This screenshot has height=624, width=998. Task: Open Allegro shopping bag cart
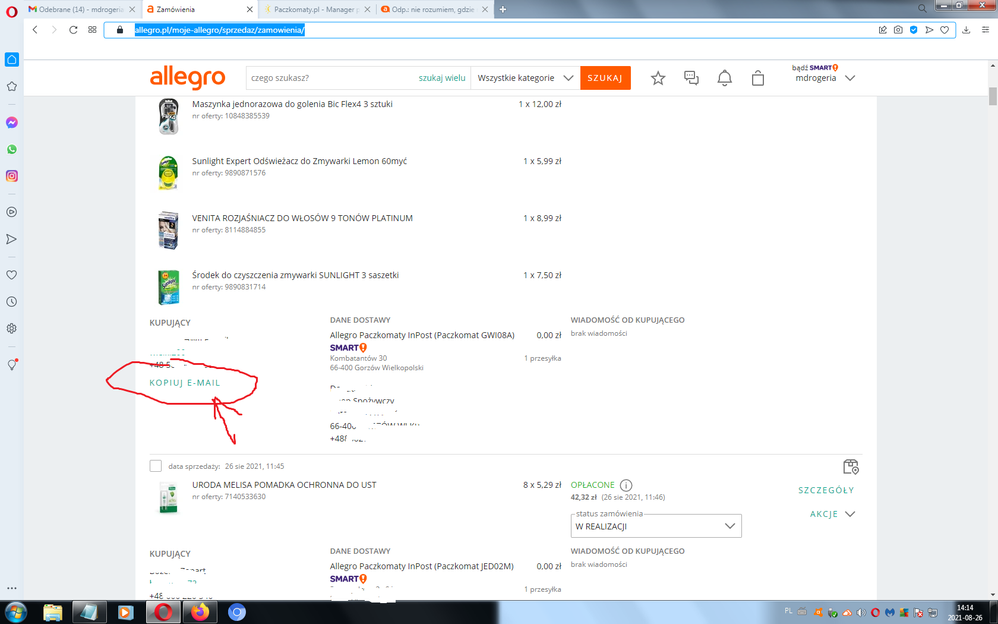(757, 78)
